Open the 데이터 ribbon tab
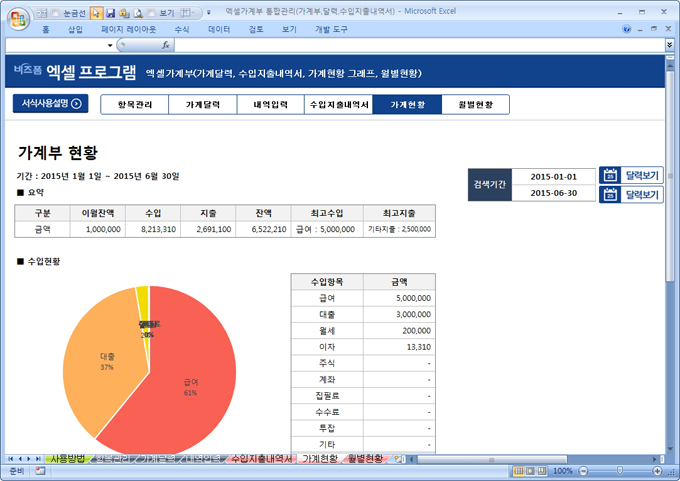Image resolution: width=680 pixels, height=481 pixels. pyautogui.click(x=219, y=29)
